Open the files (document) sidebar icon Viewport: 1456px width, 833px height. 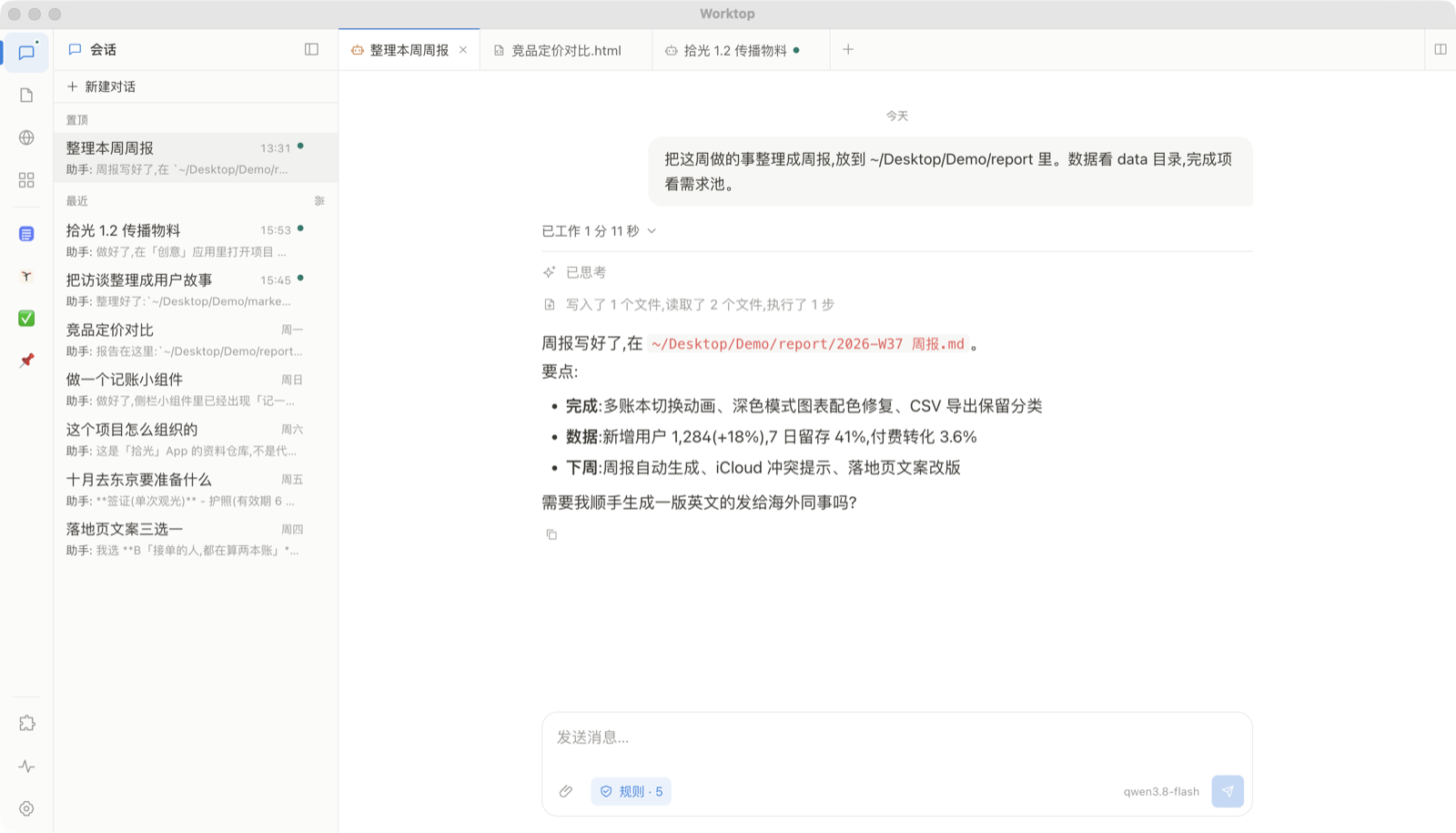[26, 96]
